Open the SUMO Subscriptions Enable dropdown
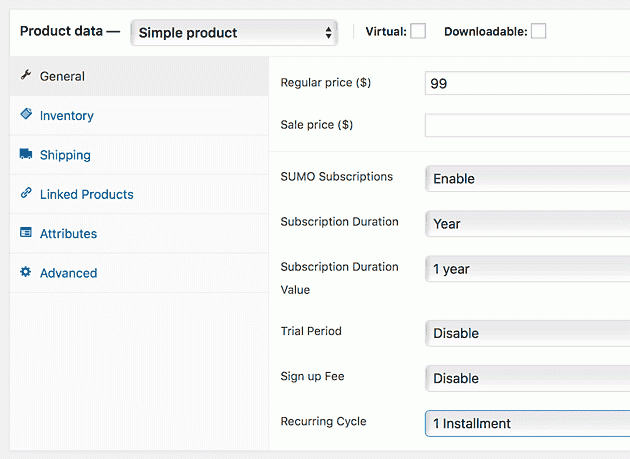This screenshot has height=459, width=630. 528,178
